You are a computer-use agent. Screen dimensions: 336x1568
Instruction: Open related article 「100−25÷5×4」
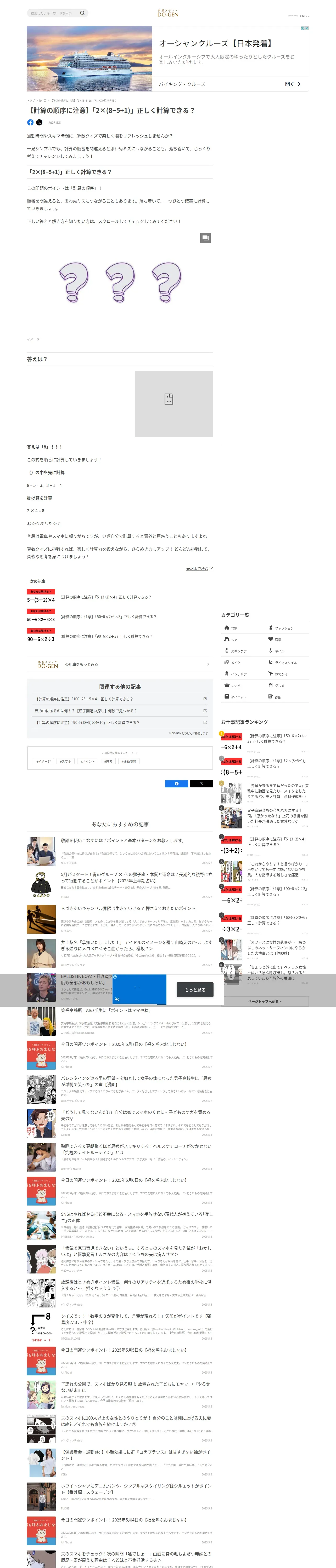120,699
